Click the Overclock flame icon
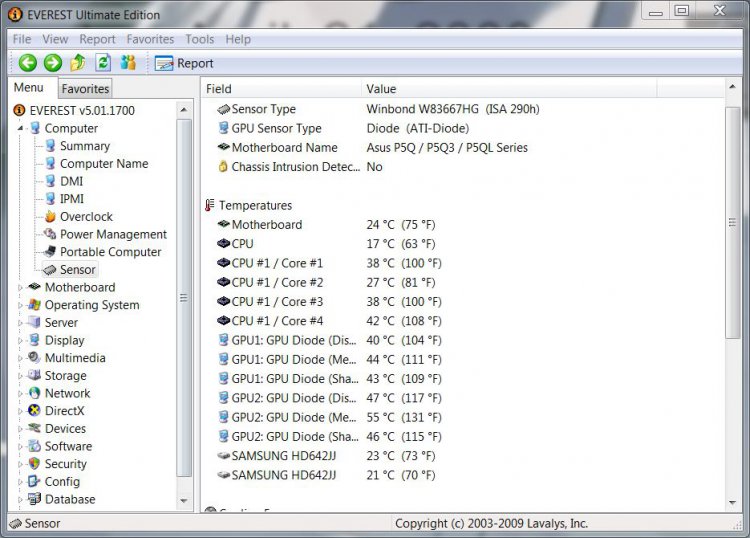The height and width of the screenshot is (538, 750). [x=50, y=217]
